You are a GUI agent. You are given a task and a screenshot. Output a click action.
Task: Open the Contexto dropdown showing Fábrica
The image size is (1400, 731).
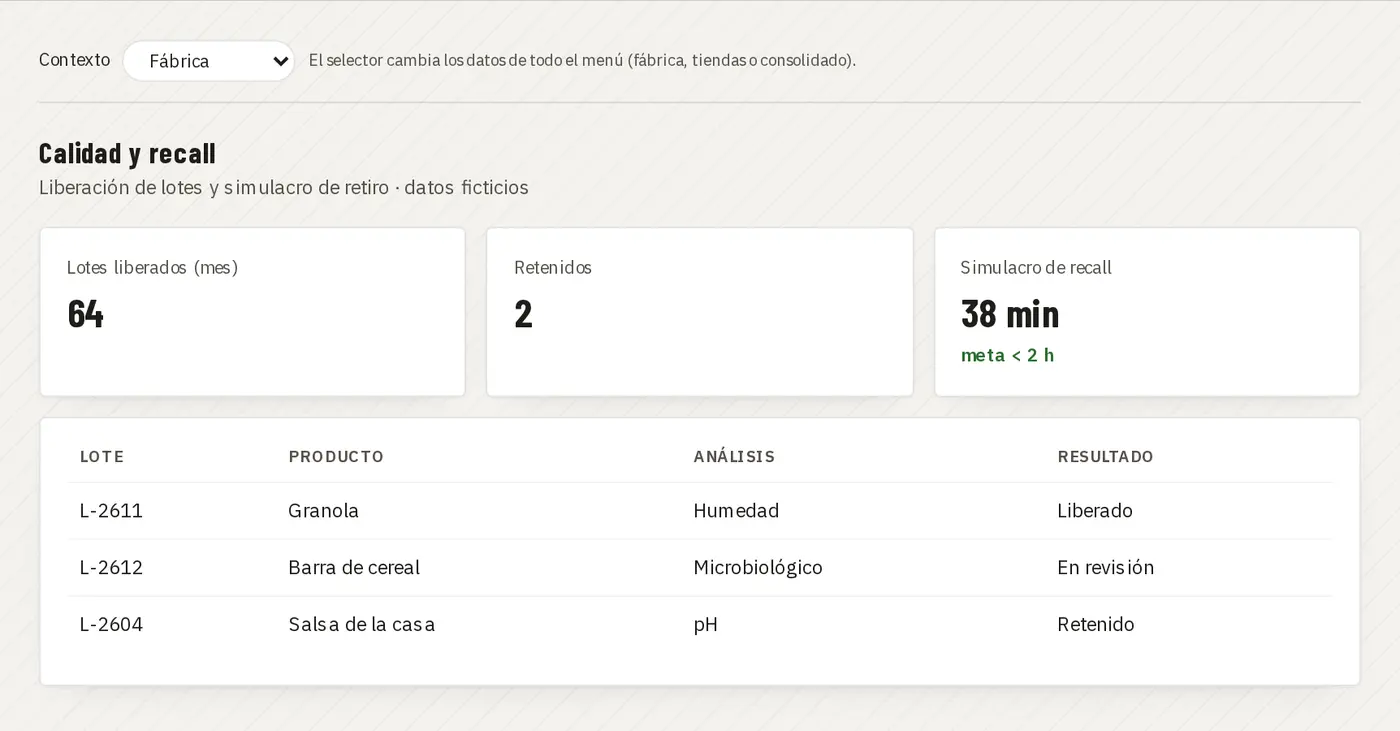pos(208,61)
